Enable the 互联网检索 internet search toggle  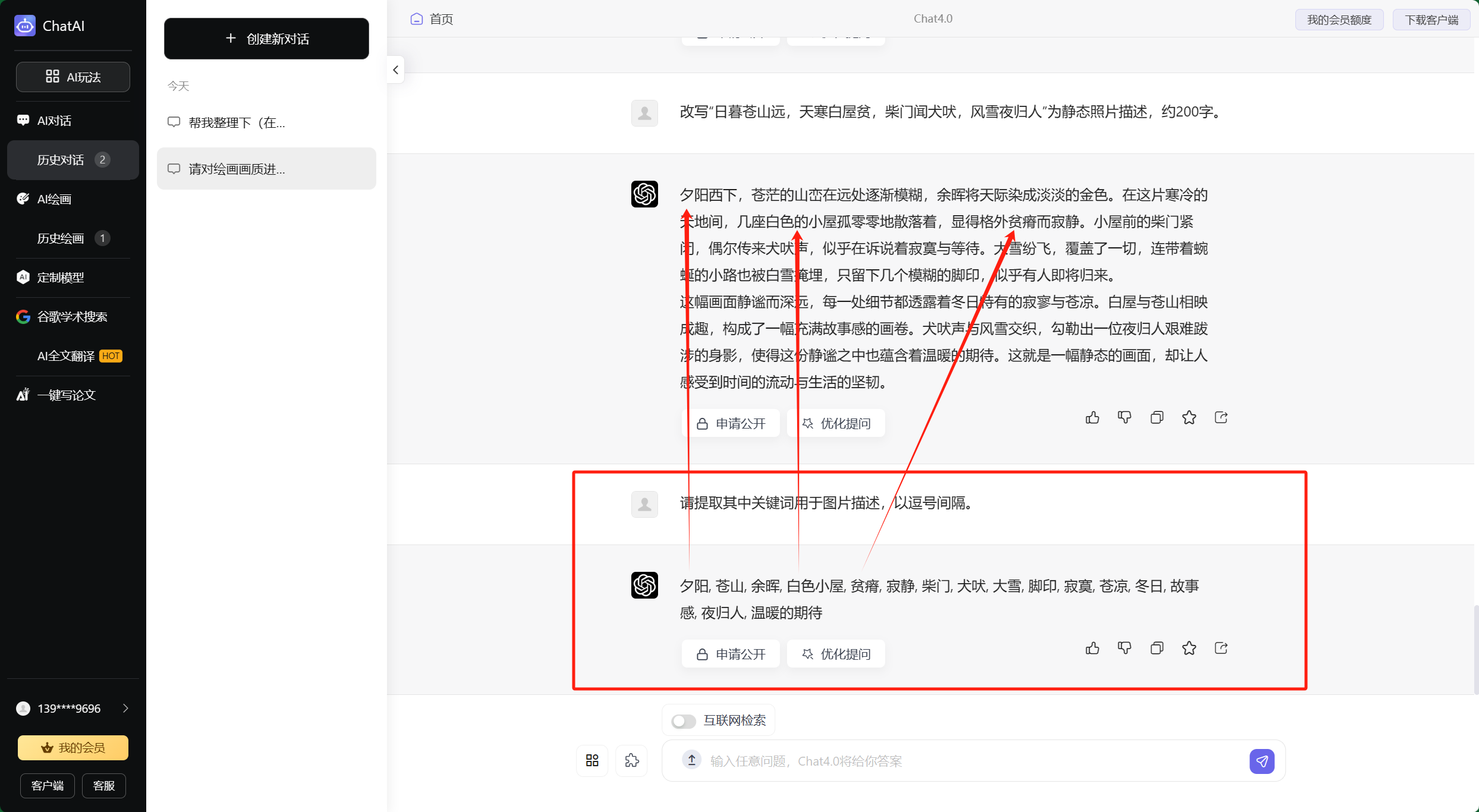pos(682,720)
